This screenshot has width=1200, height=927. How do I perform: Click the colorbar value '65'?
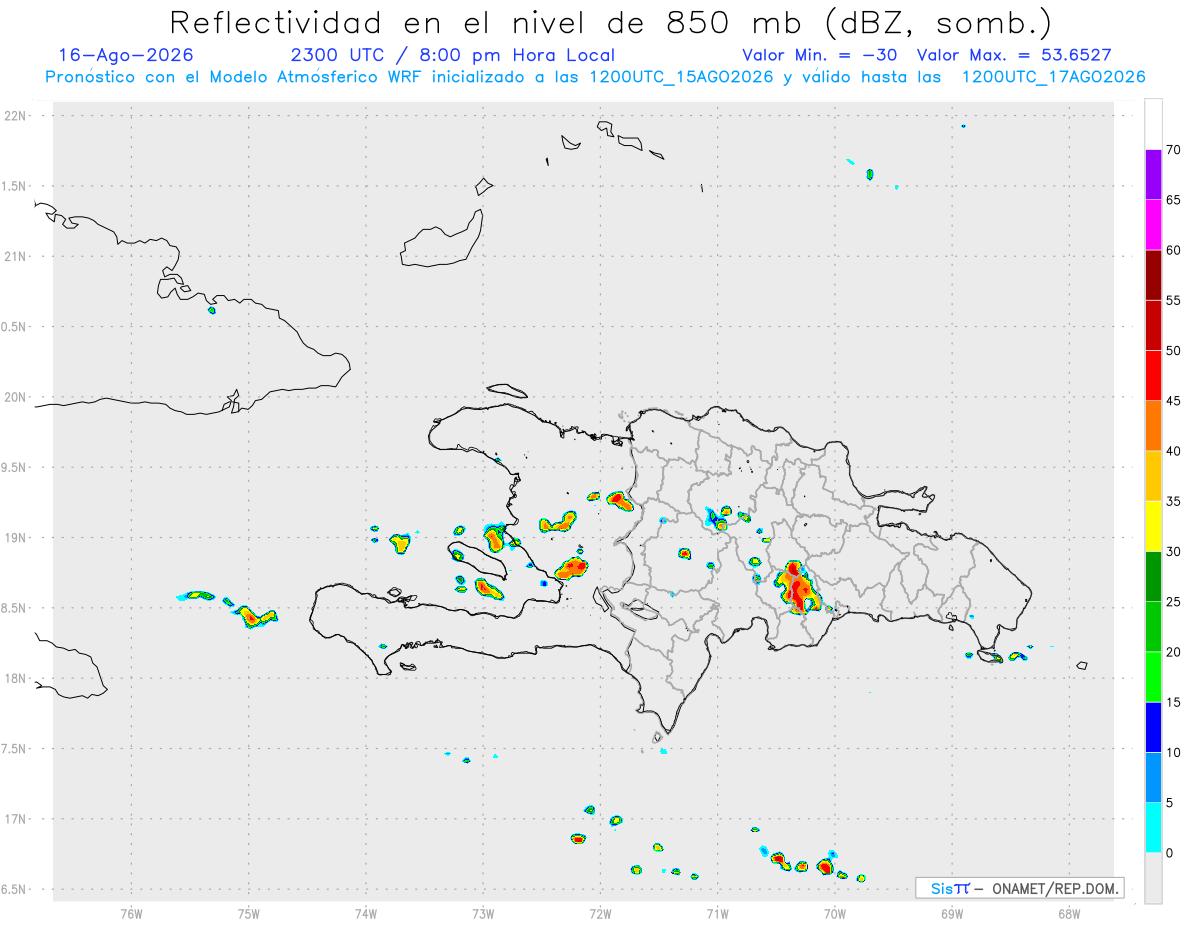(x=1173, y=200)
